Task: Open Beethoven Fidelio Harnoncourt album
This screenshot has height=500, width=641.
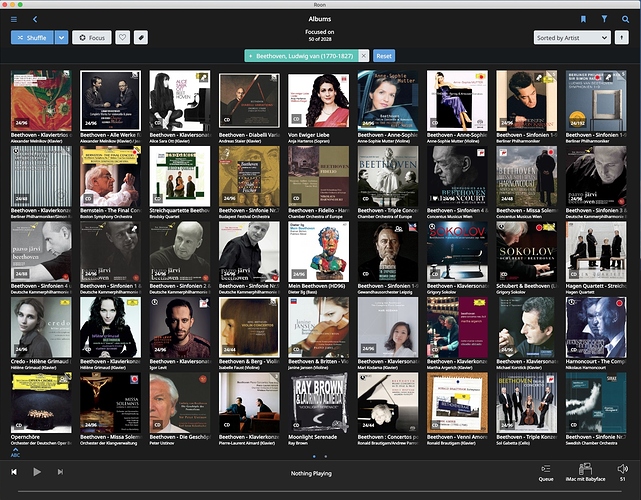Action: 318,176
